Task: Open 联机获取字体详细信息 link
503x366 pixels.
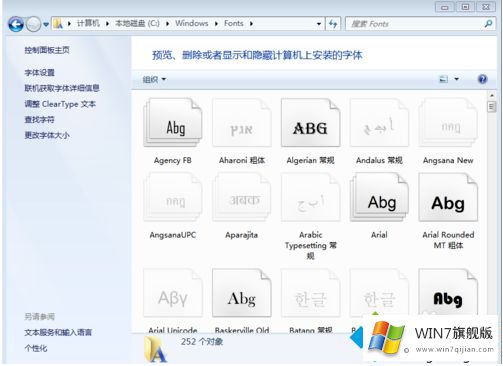Action: tap(62, 88)
